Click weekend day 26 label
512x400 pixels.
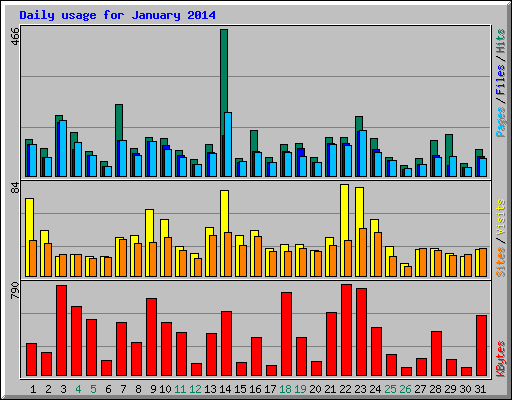(405, 389)
